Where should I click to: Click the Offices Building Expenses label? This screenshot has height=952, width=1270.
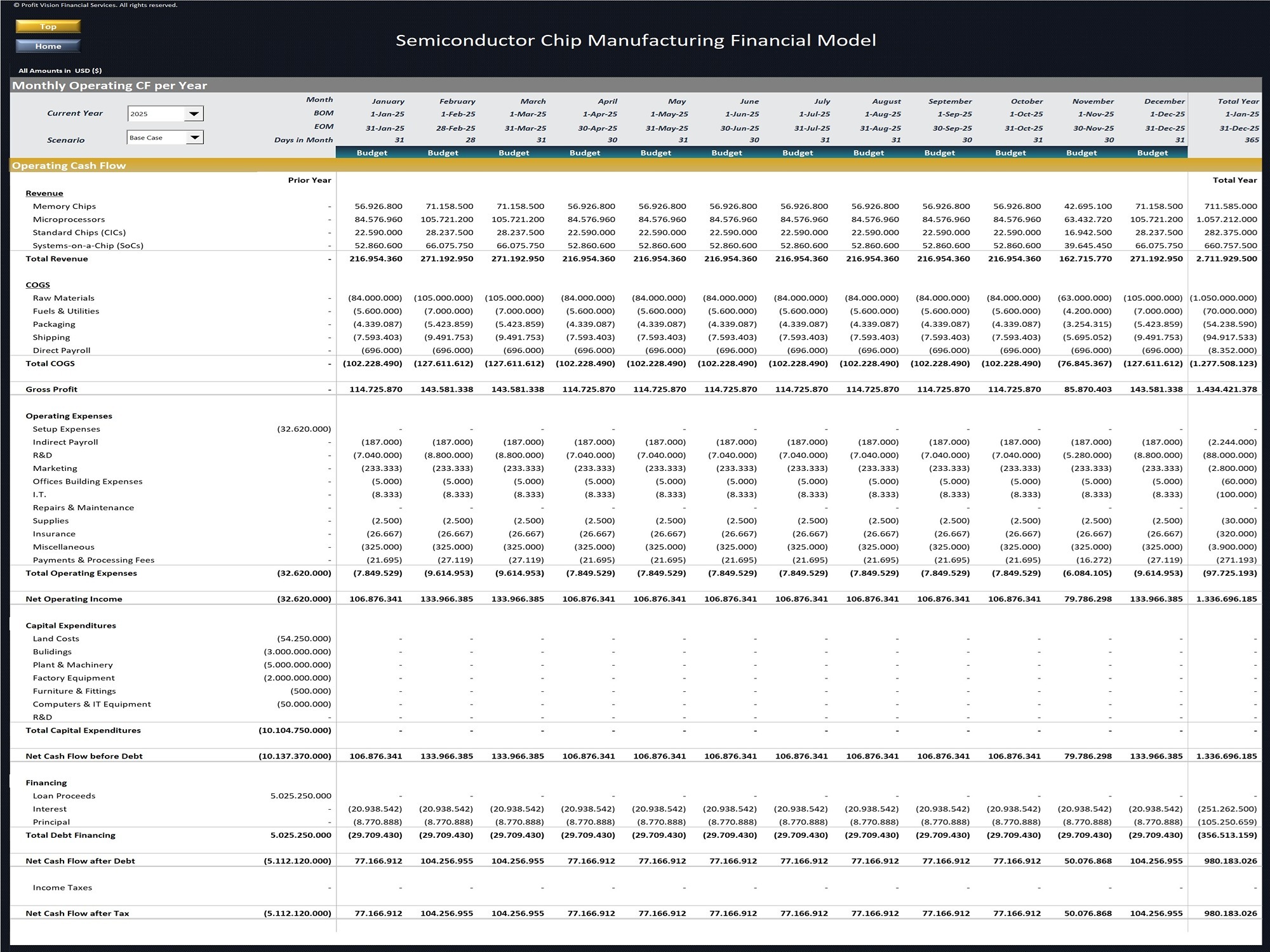click(x=88, y=482)
